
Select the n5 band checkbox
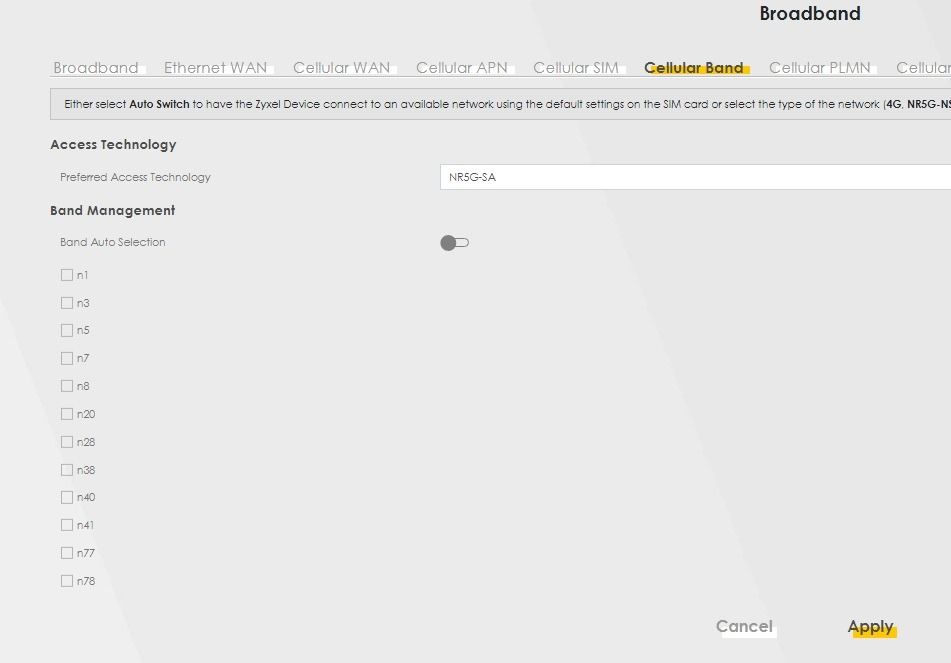(x=67, y=331)
